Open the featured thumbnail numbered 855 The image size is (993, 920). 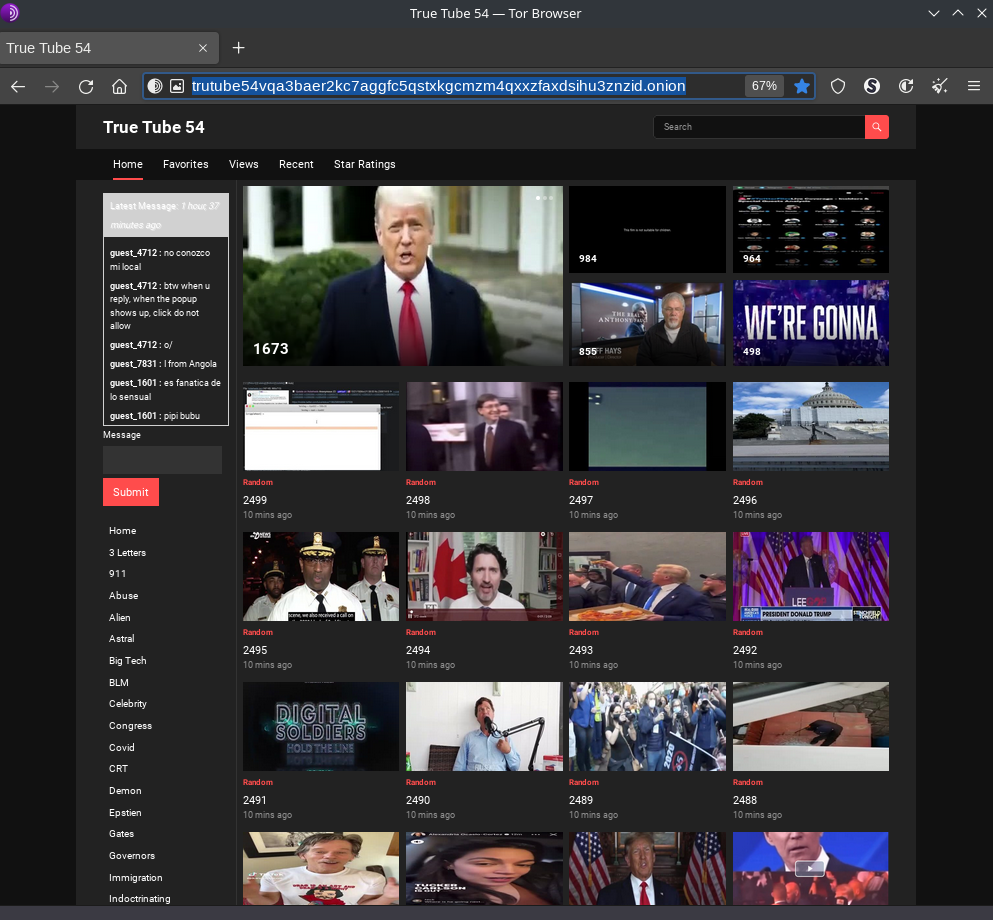point(647,323)
